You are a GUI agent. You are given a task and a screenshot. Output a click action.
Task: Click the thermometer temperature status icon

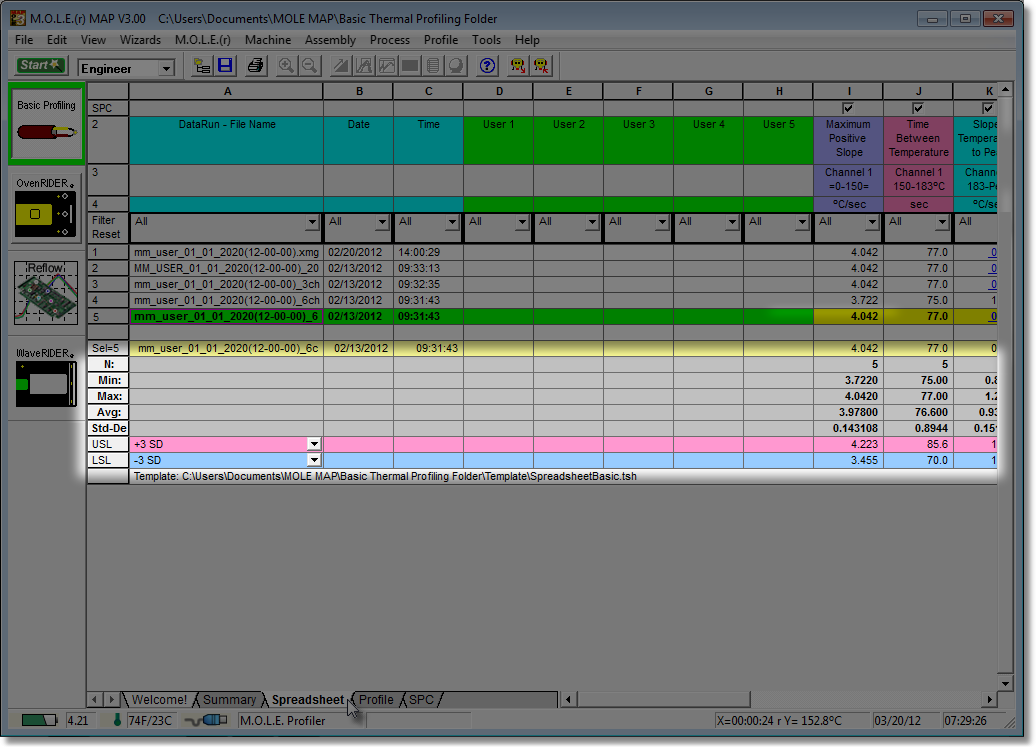117,720
